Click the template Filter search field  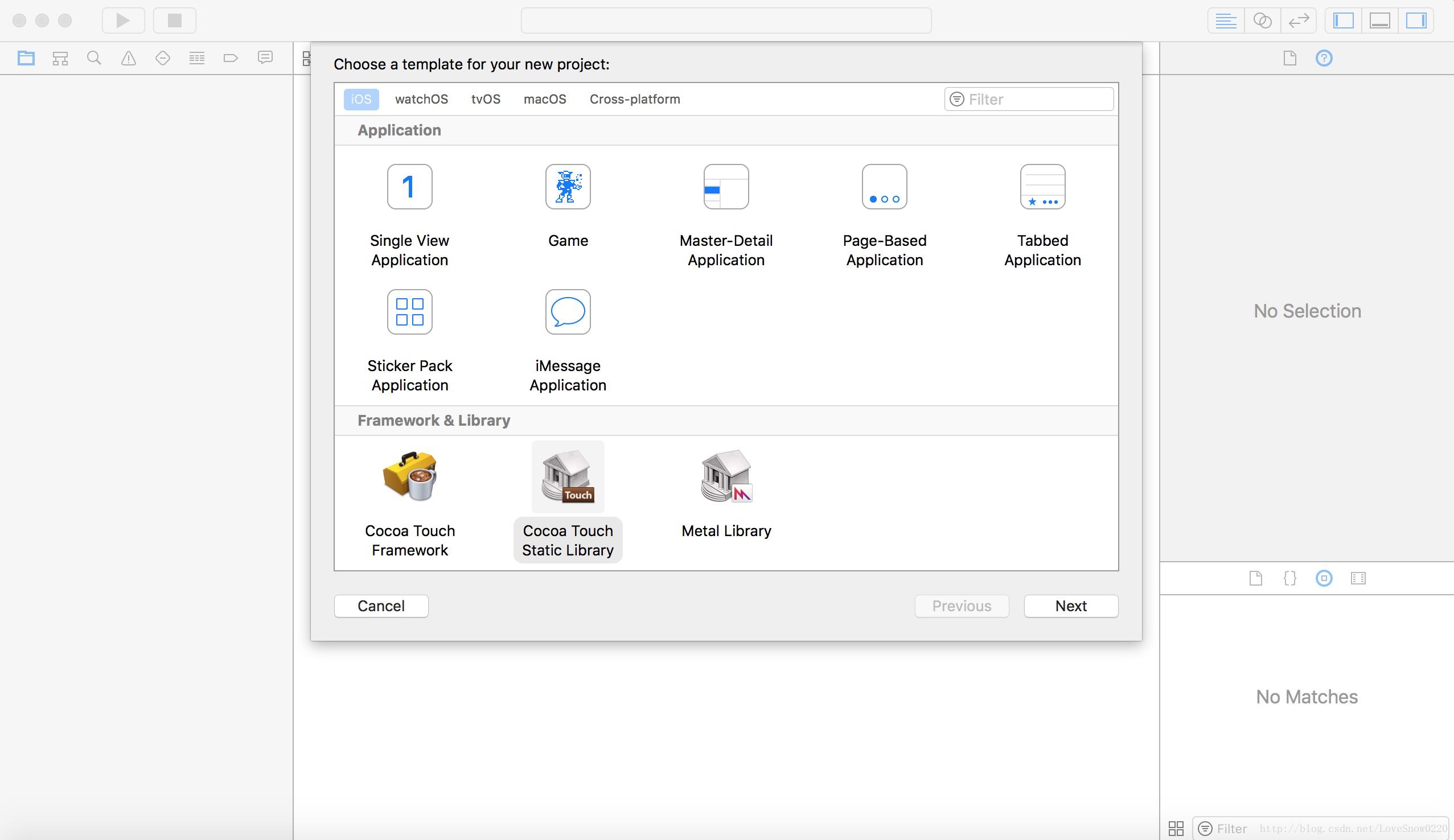pos(1029,99)
